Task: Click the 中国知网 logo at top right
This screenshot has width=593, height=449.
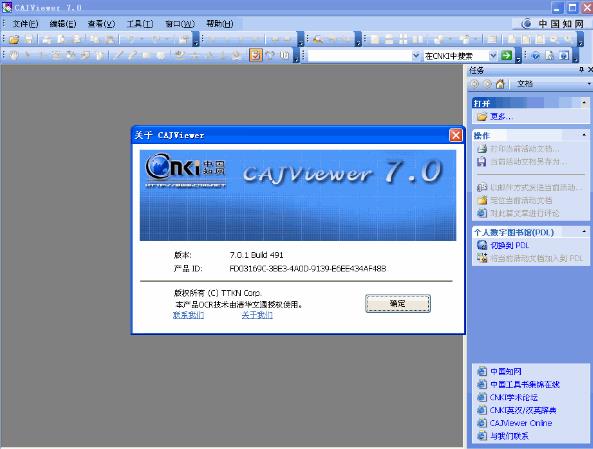Action: 552,24
